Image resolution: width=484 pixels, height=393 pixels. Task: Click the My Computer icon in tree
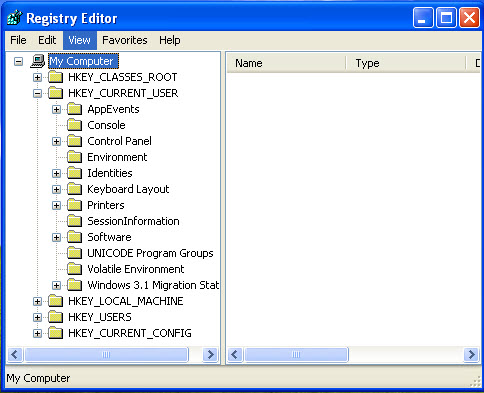pyautogui.click(x=38, y=61)
